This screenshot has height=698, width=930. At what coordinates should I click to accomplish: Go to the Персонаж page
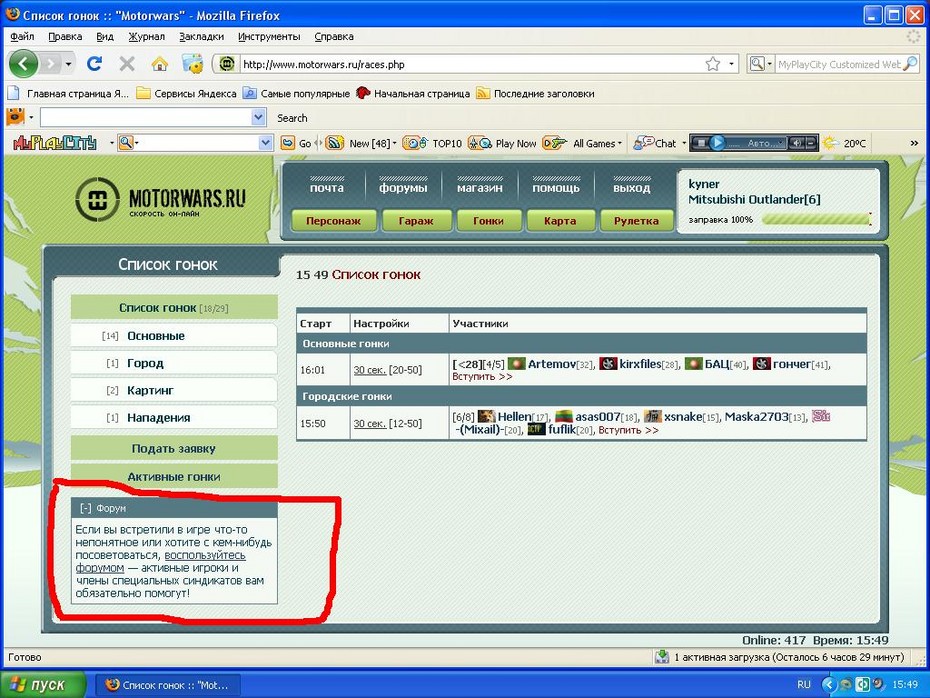point(333,221)
